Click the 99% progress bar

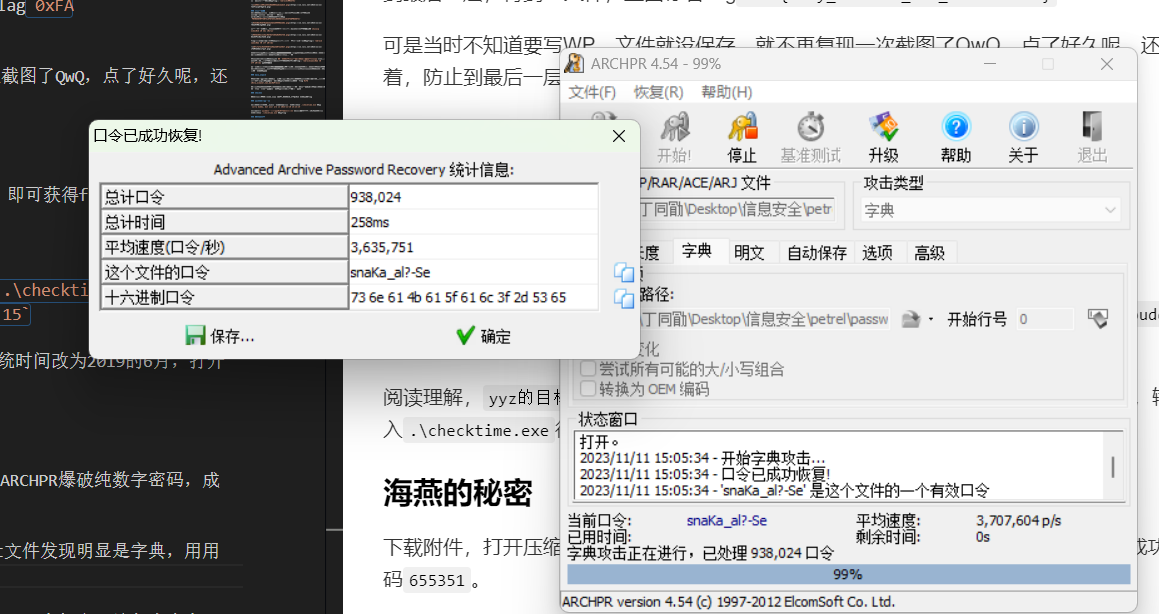tap(849, 575)
